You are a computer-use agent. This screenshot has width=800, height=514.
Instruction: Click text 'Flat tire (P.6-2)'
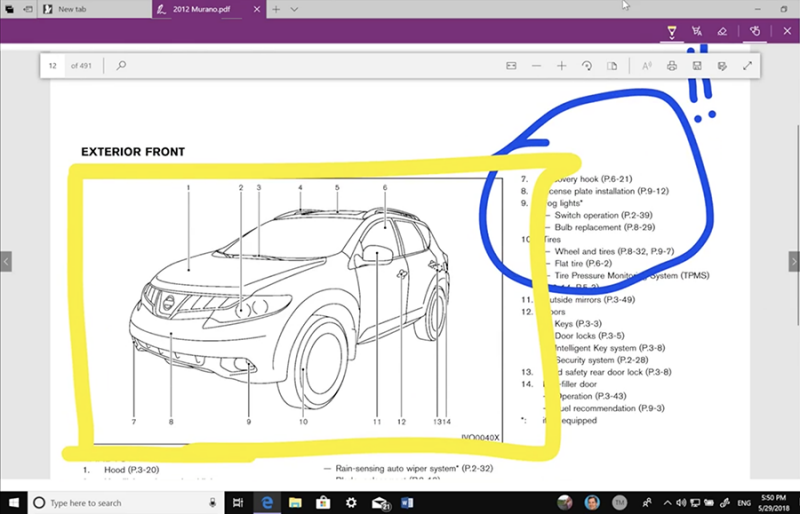pyautogui.click(x=583, y=263)
